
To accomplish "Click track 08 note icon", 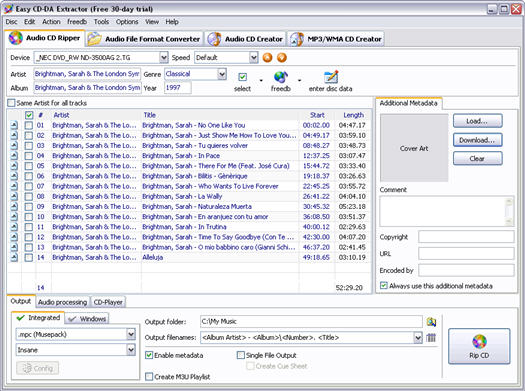I will 14,197.
